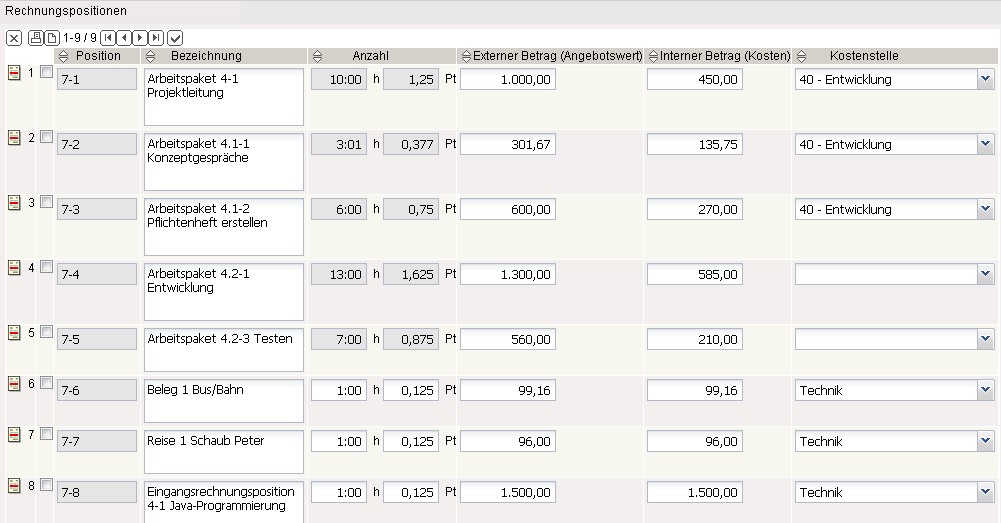
Task: Click internal amount field 450,00
Action: 695,79
